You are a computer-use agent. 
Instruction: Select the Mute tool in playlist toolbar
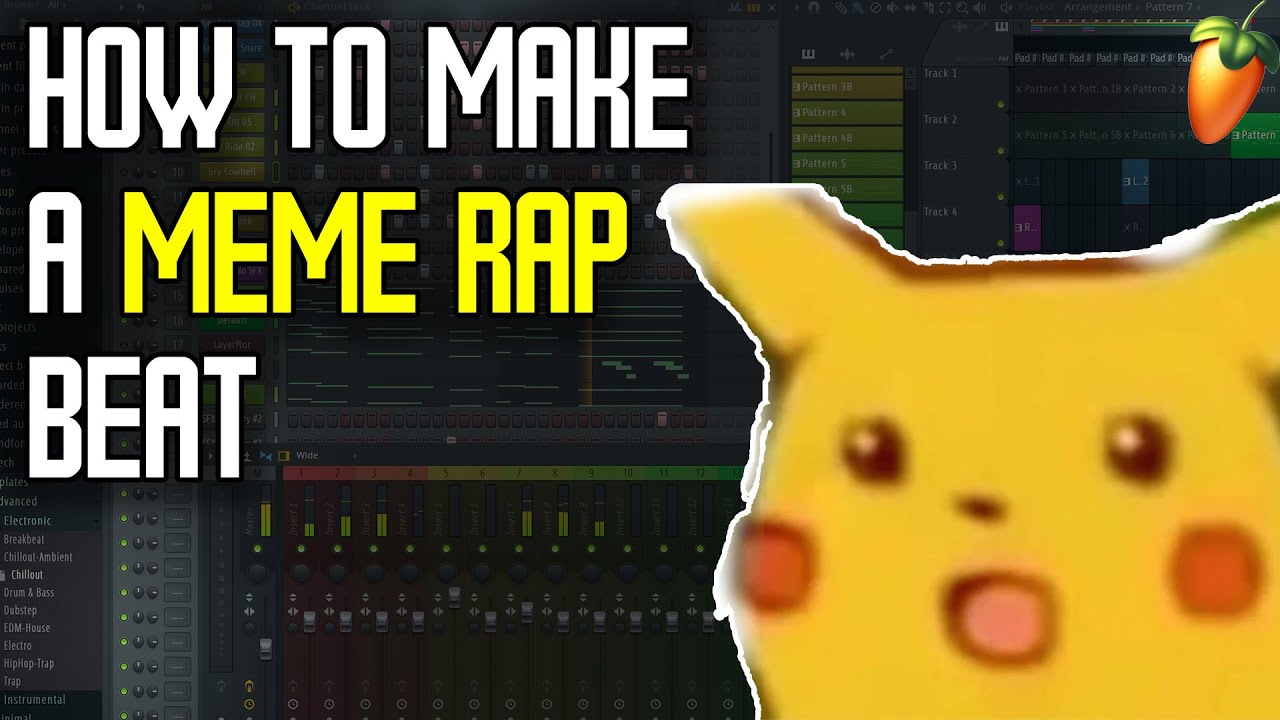coord(892,8)
